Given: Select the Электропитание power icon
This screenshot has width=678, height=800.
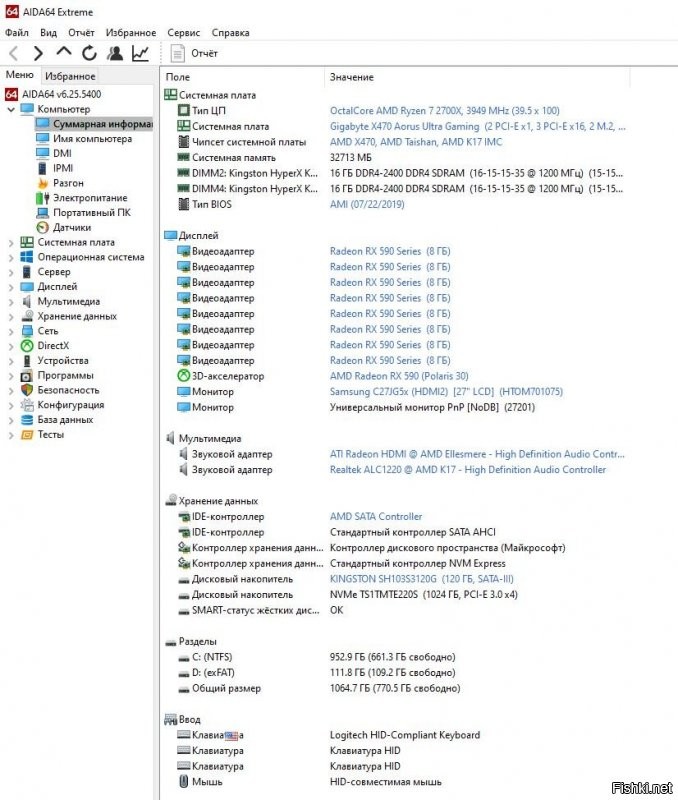Looking at the screenshot, I should pyautogui.click(x=43, y=198).
